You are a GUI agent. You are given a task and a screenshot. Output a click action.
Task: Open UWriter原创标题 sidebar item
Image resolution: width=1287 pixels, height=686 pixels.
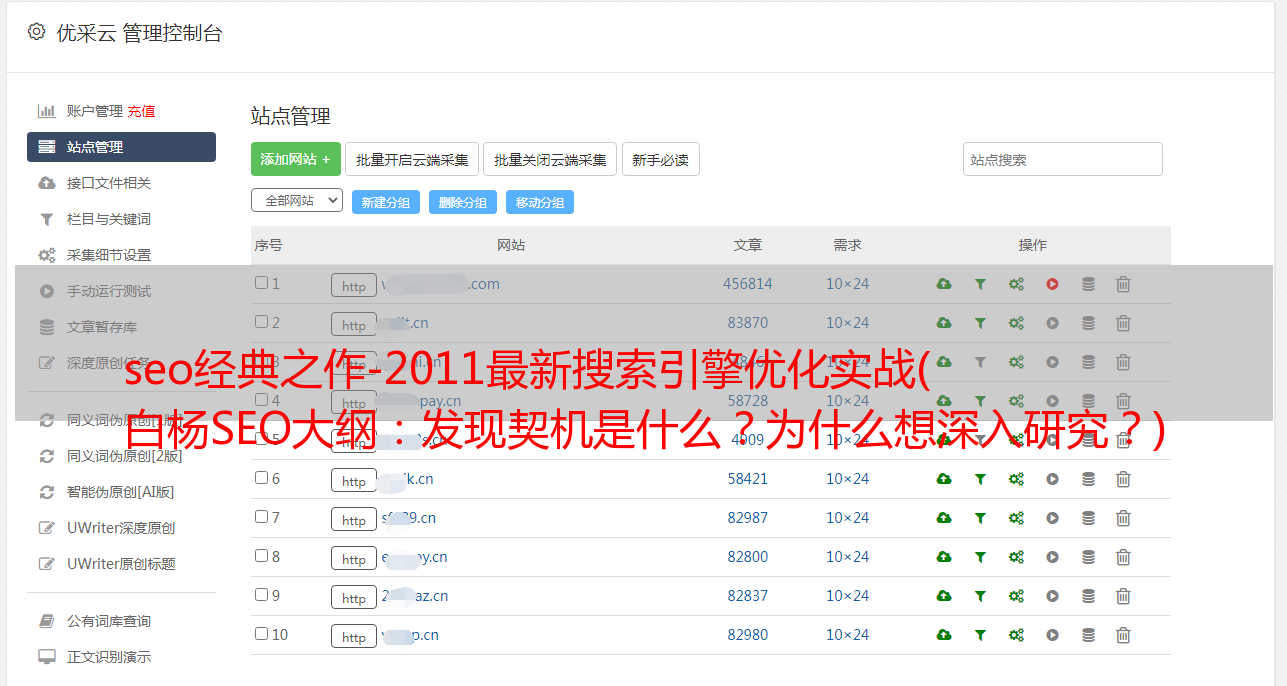[121, 564]
